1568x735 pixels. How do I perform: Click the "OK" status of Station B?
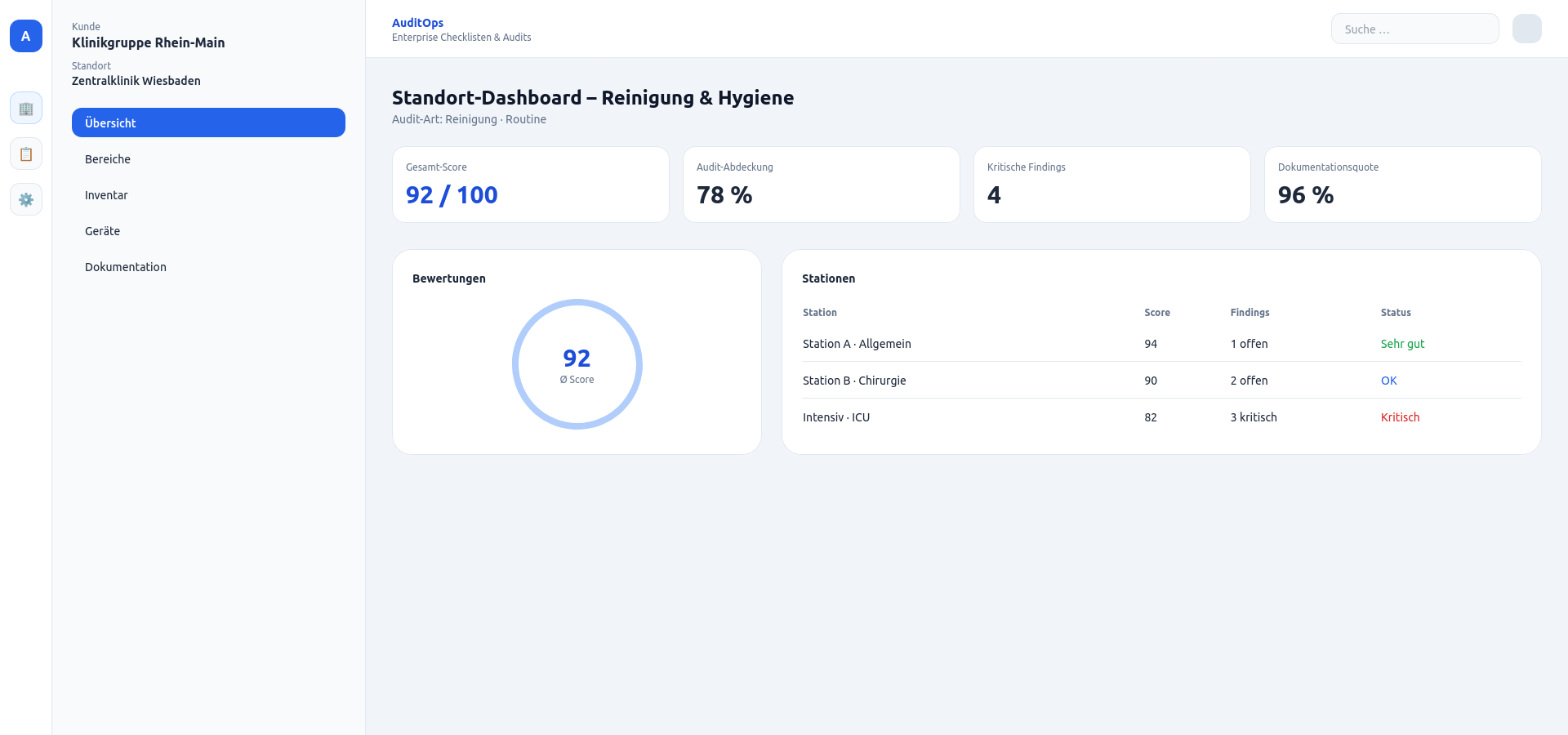point(1388,381)
